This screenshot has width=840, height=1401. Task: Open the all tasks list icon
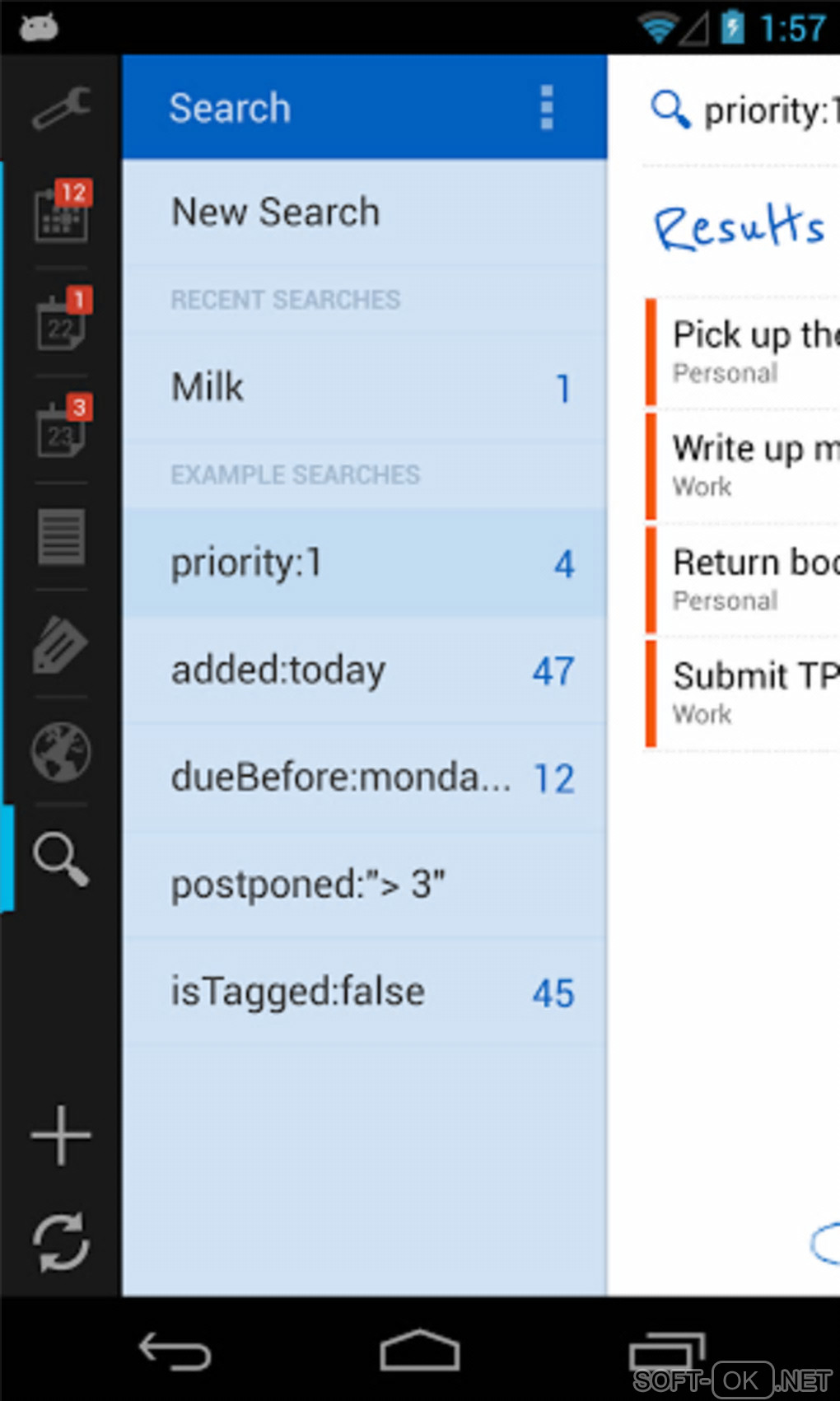pyautogui.click(x=61, y=536)
